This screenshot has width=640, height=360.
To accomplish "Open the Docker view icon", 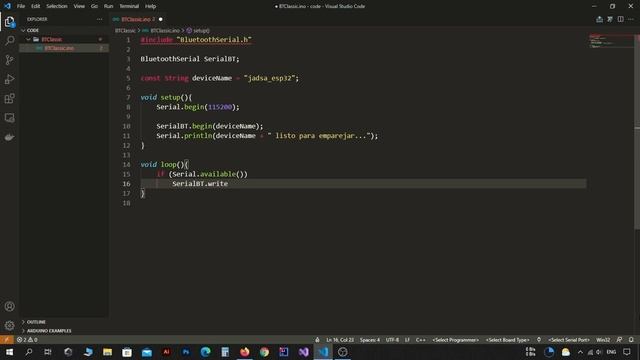I will point(9,137).
